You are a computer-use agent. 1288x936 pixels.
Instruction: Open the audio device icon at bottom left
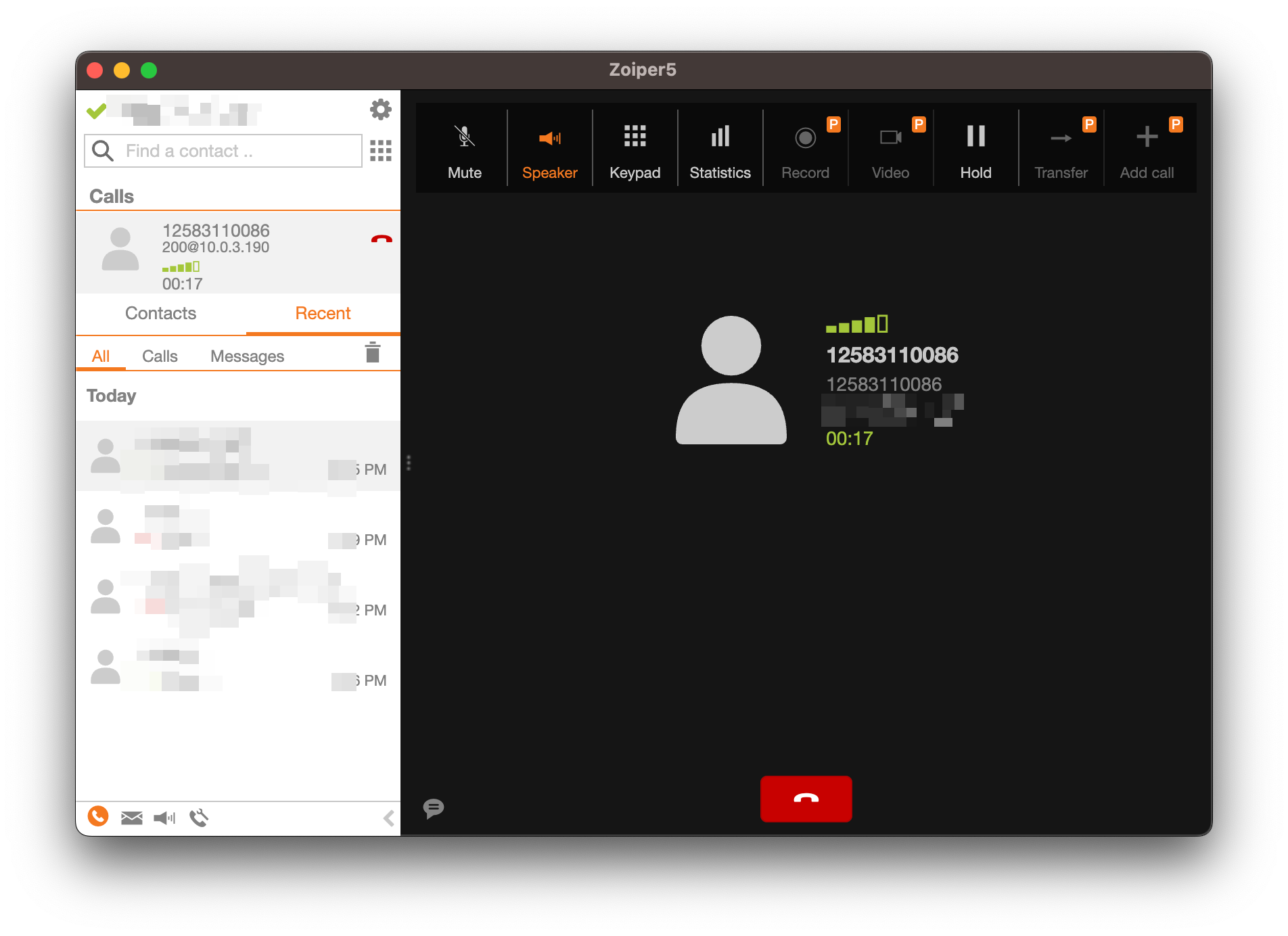pyautogui.click(x=163, y=818)
